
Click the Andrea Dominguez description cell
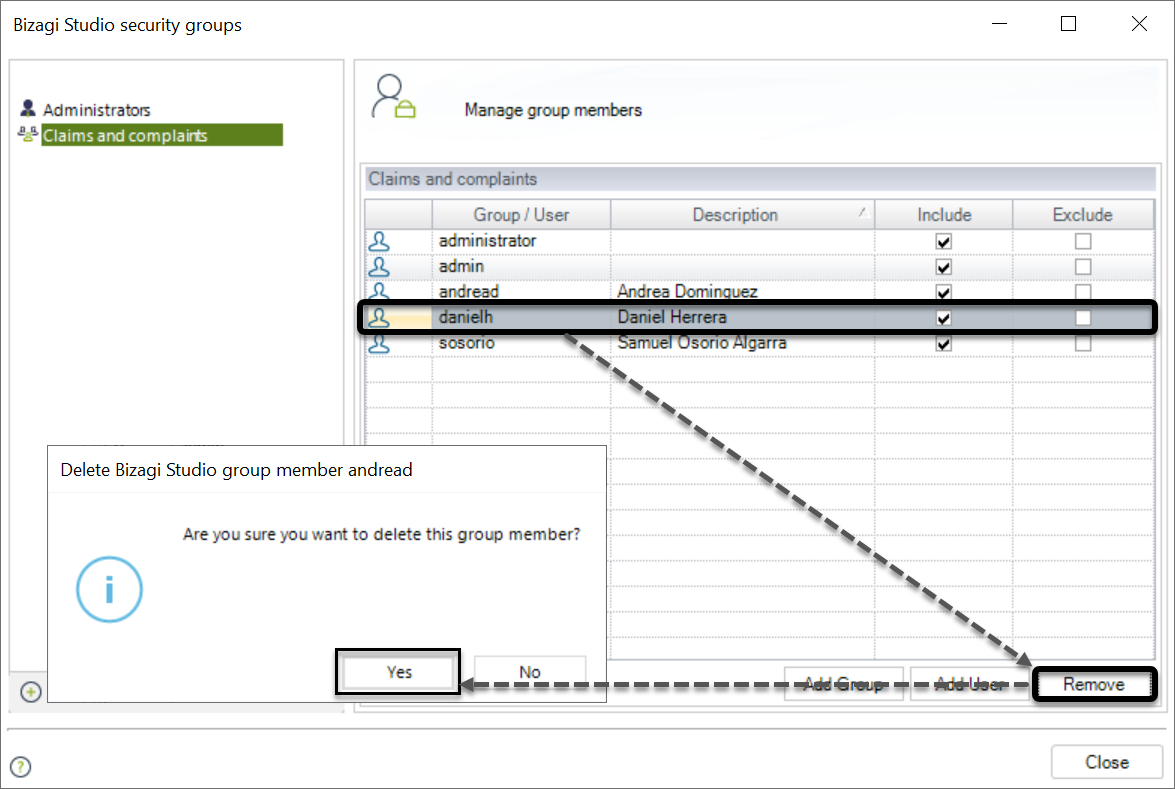coord(742,291)
